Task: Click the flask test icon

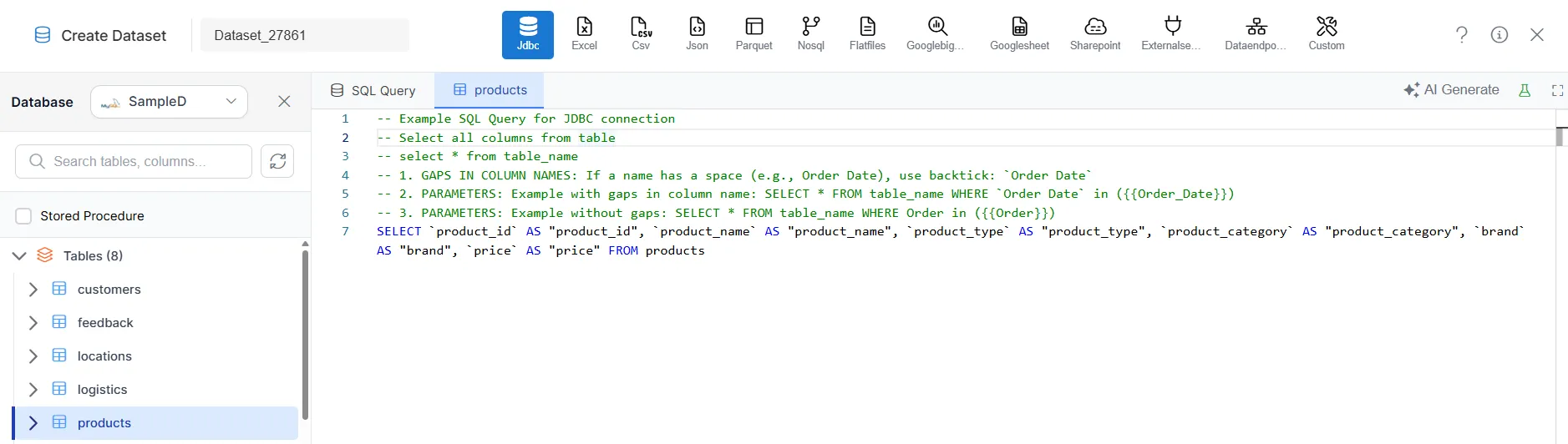Action: (1525, 90)
